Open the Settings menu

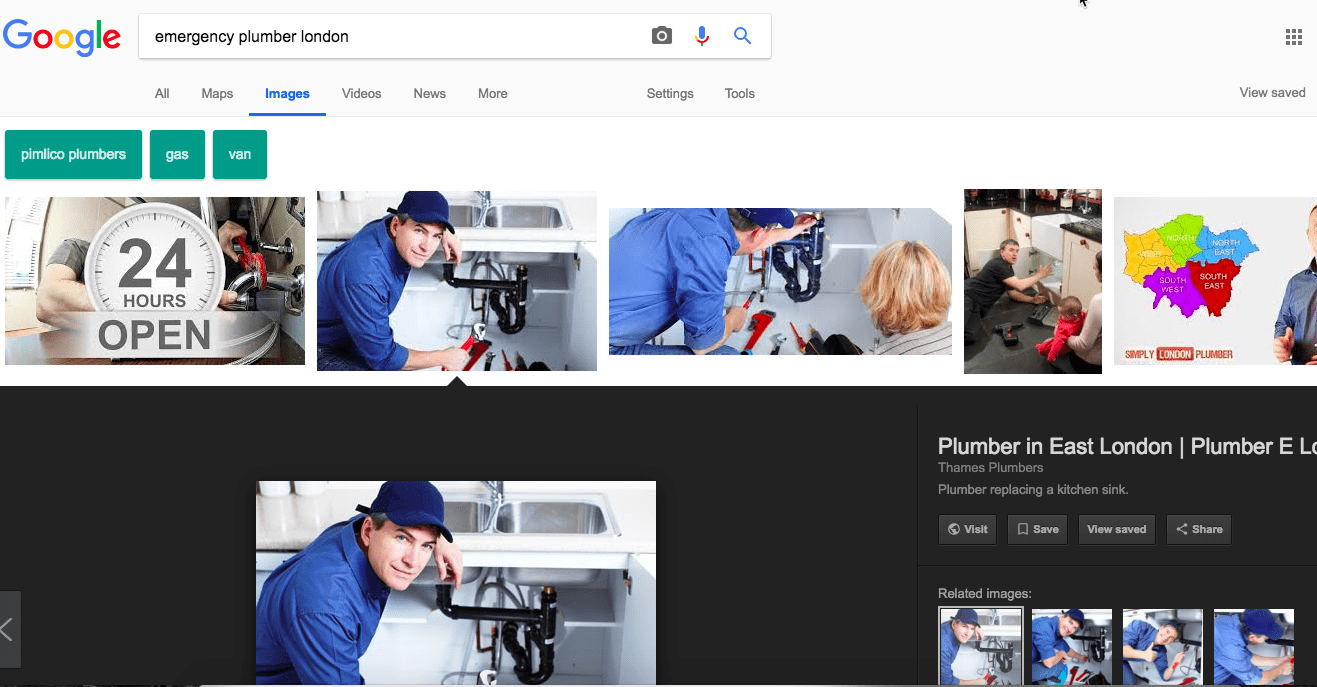click(x=669, y=93)
